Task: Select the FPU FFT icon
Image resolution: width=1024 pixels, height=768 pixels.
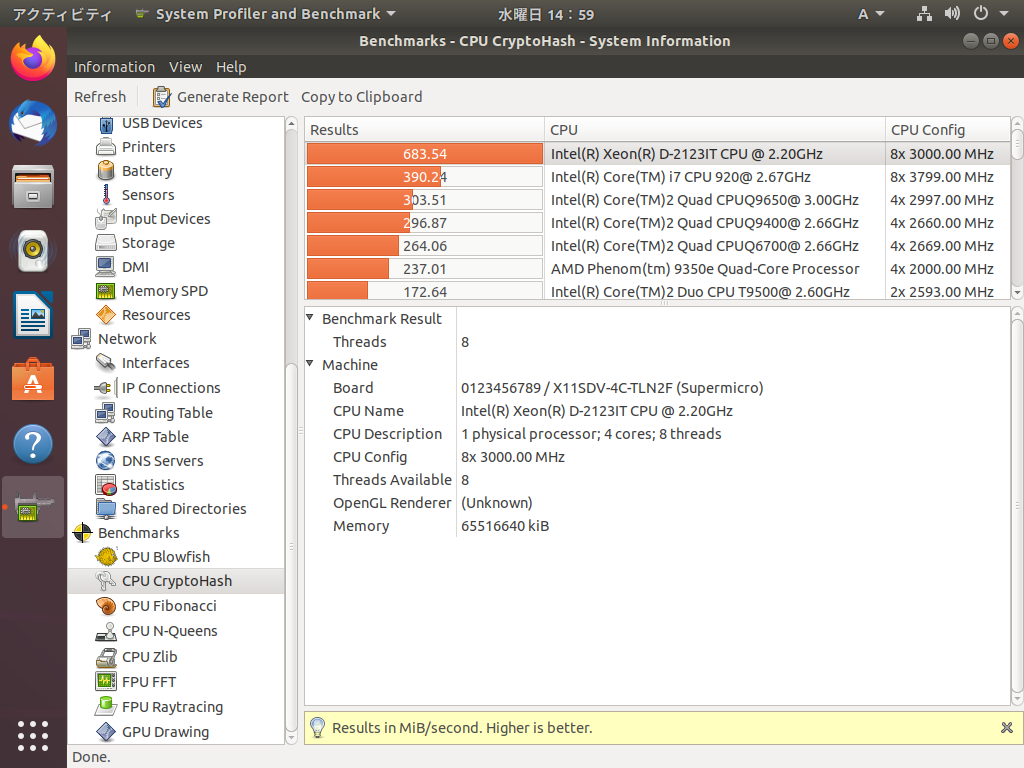Action: pos(106,682)
